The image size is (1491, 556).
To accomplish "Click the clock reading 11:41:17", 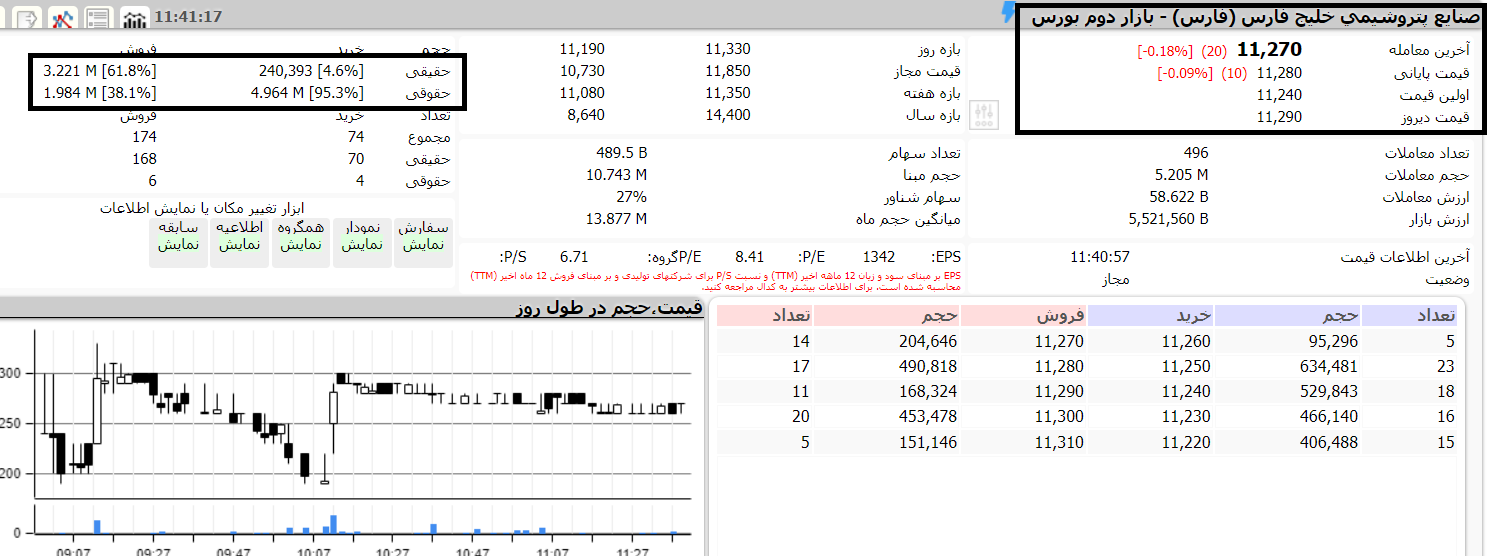I will [189, 17].
